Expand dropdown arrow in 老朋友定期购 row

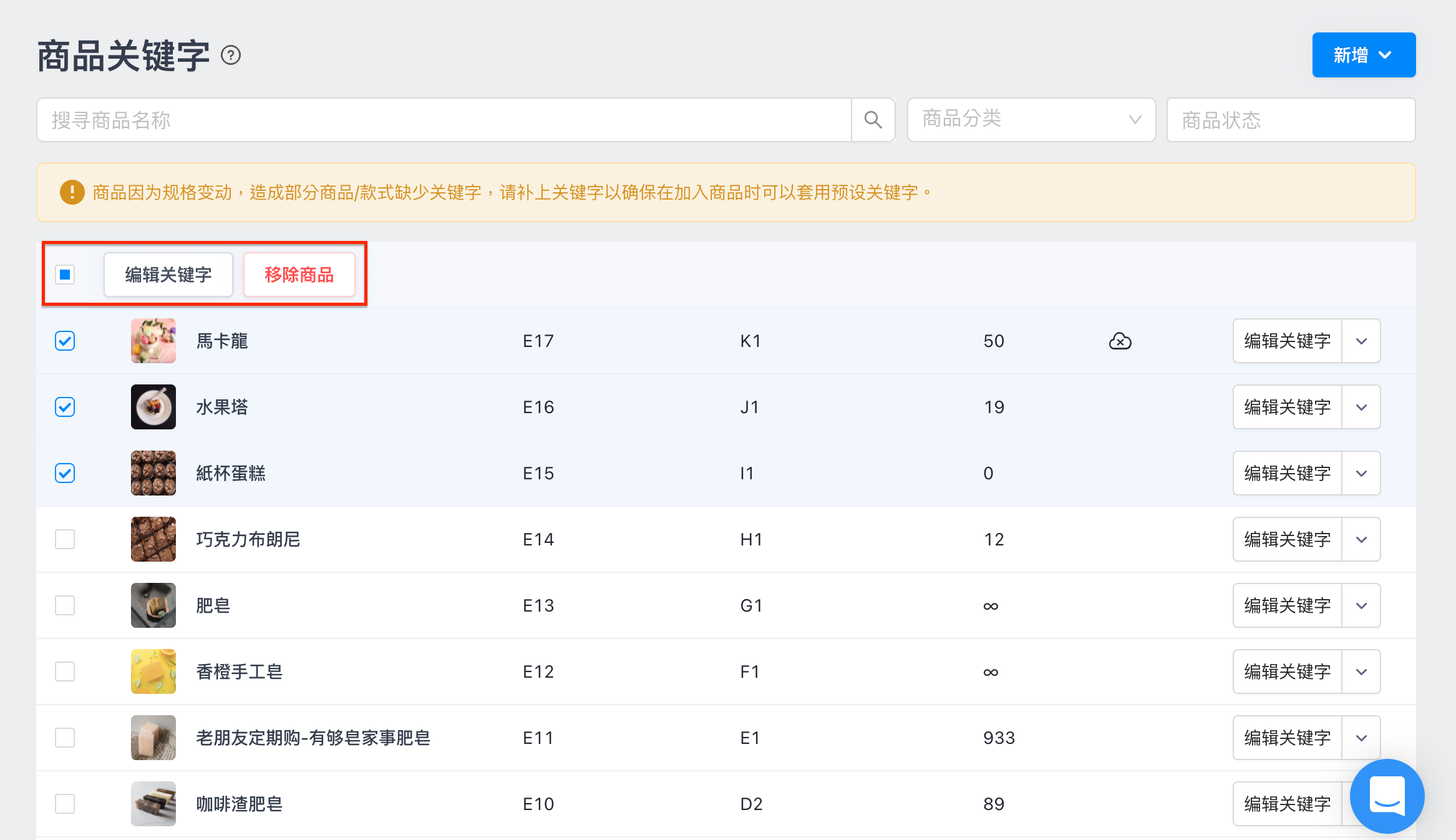click(1361, 738)
